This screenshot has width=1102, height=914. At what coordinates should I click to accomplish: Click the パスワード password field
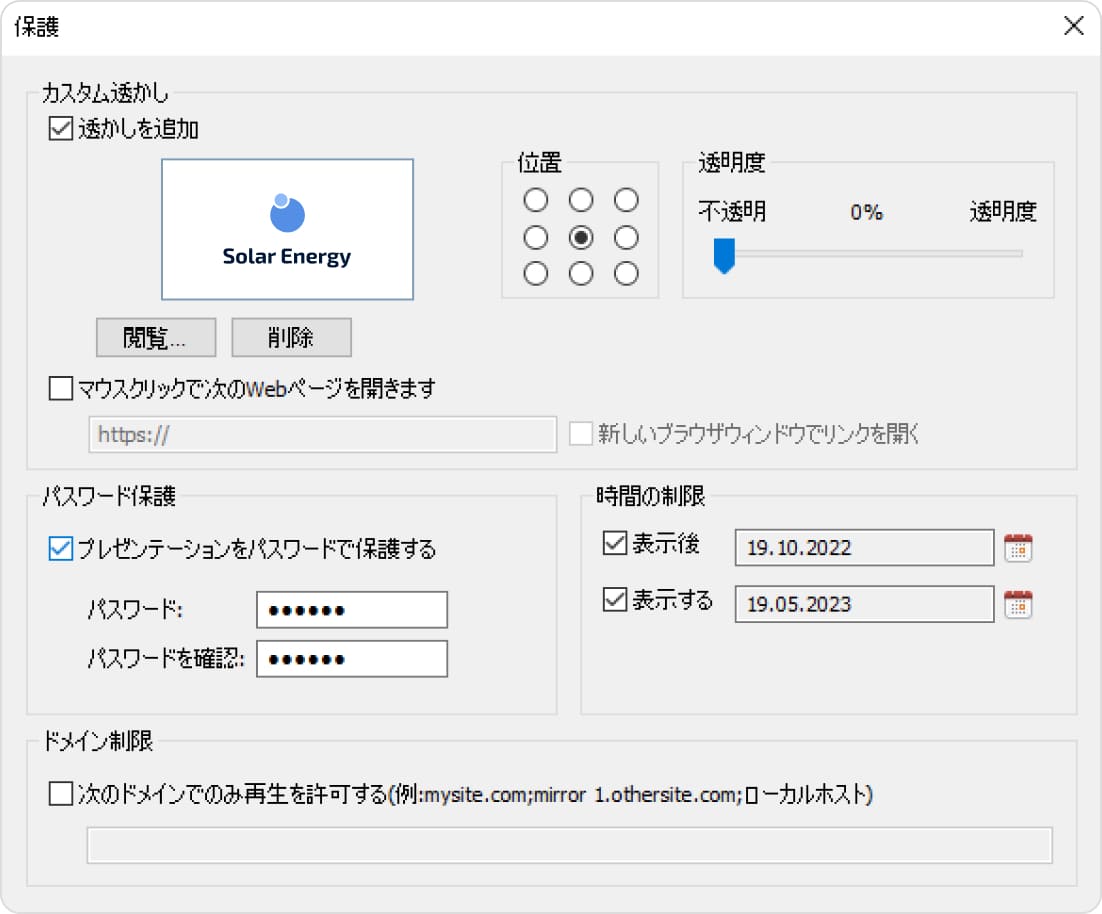(352, 609)
